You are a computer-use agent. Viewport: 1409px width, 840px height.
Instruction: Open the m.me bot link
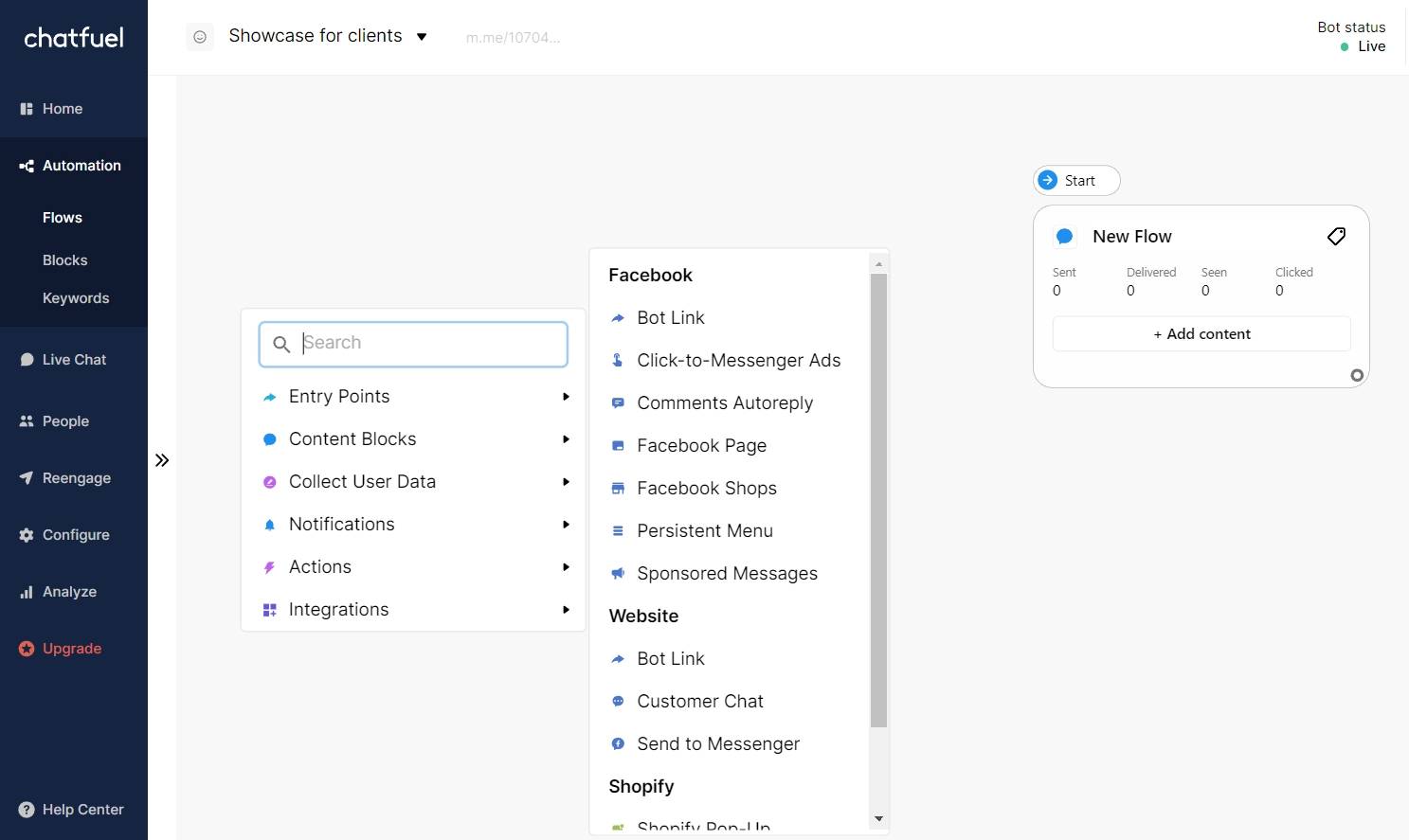514,38
